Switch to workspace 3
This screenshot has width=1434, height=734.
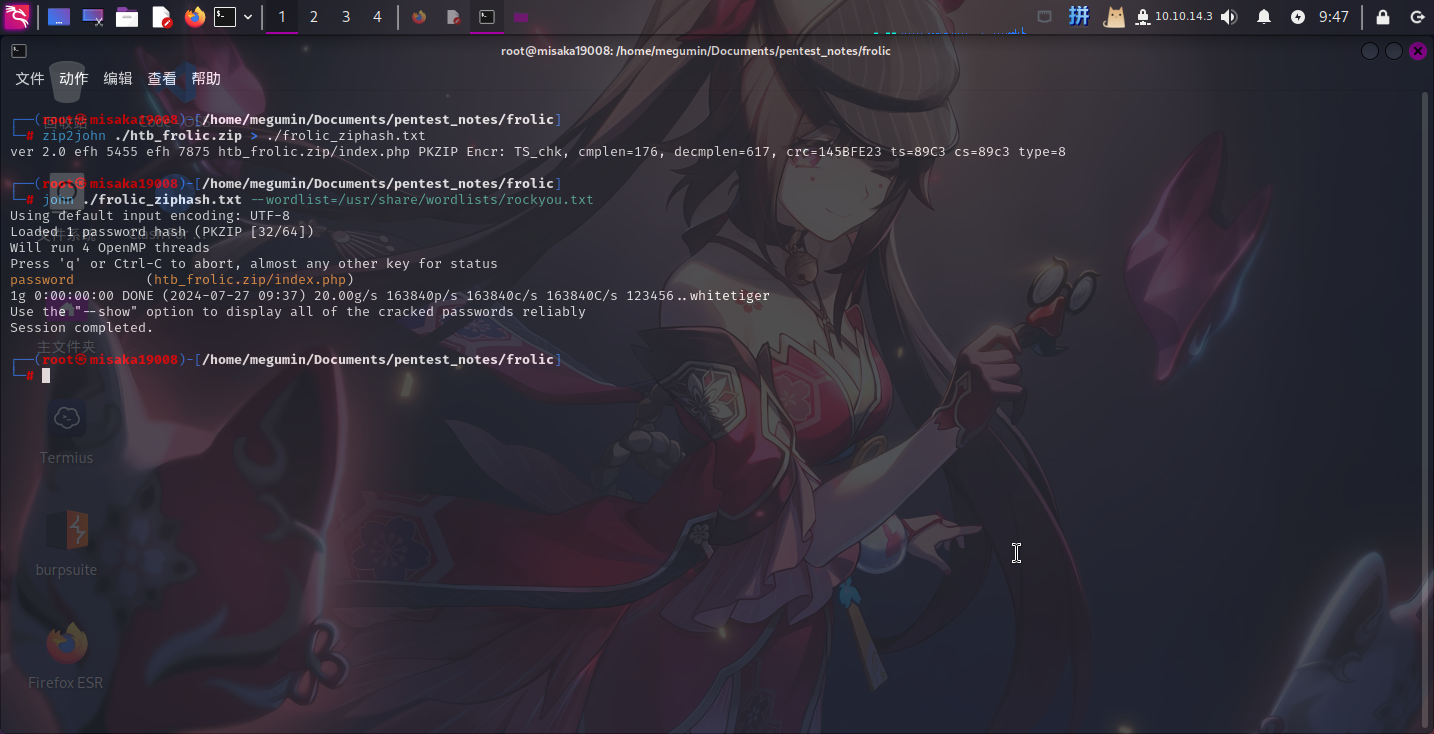346,17
